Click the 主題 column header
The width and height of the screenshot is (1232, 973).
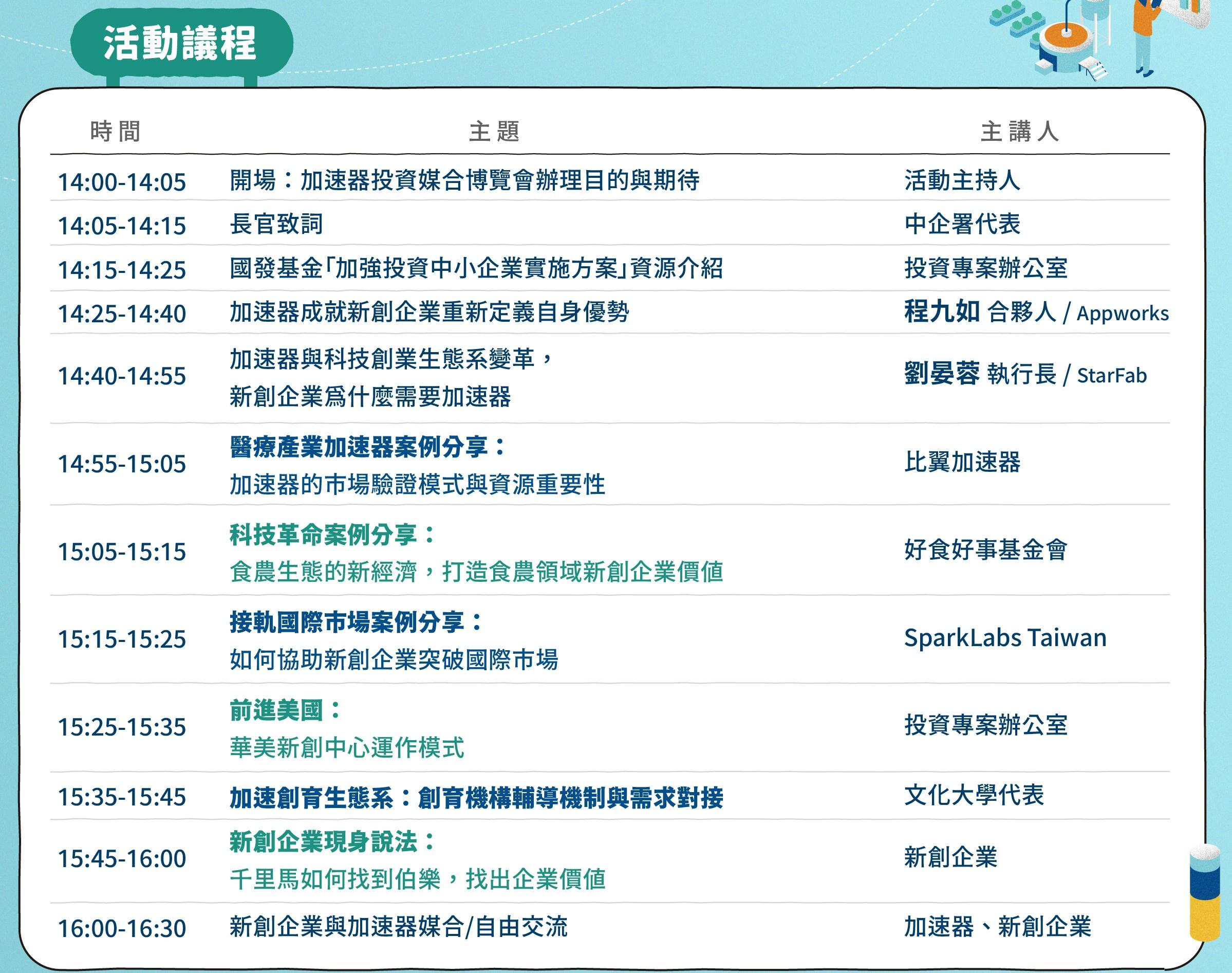pyautogui.click(x=494, y=132)
